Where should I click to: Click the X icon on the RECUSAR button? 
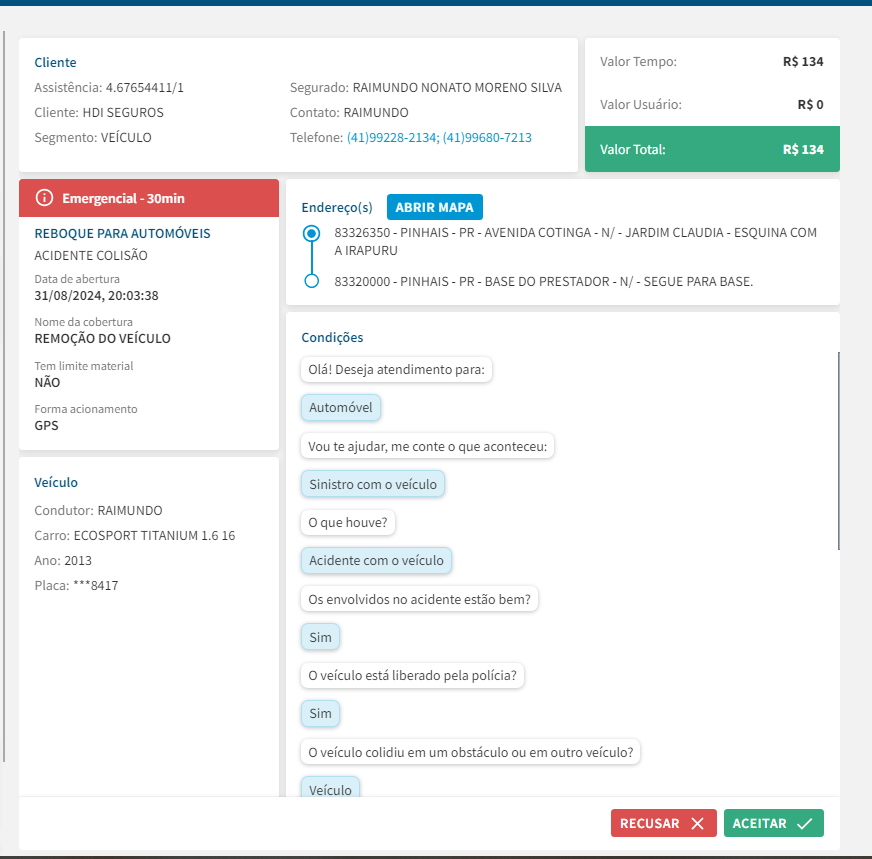697,823
